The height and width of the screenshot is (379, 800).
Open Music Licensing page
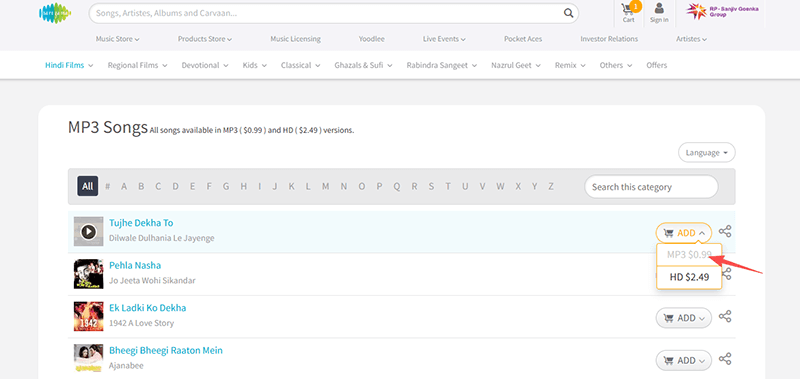pos(295,39)
